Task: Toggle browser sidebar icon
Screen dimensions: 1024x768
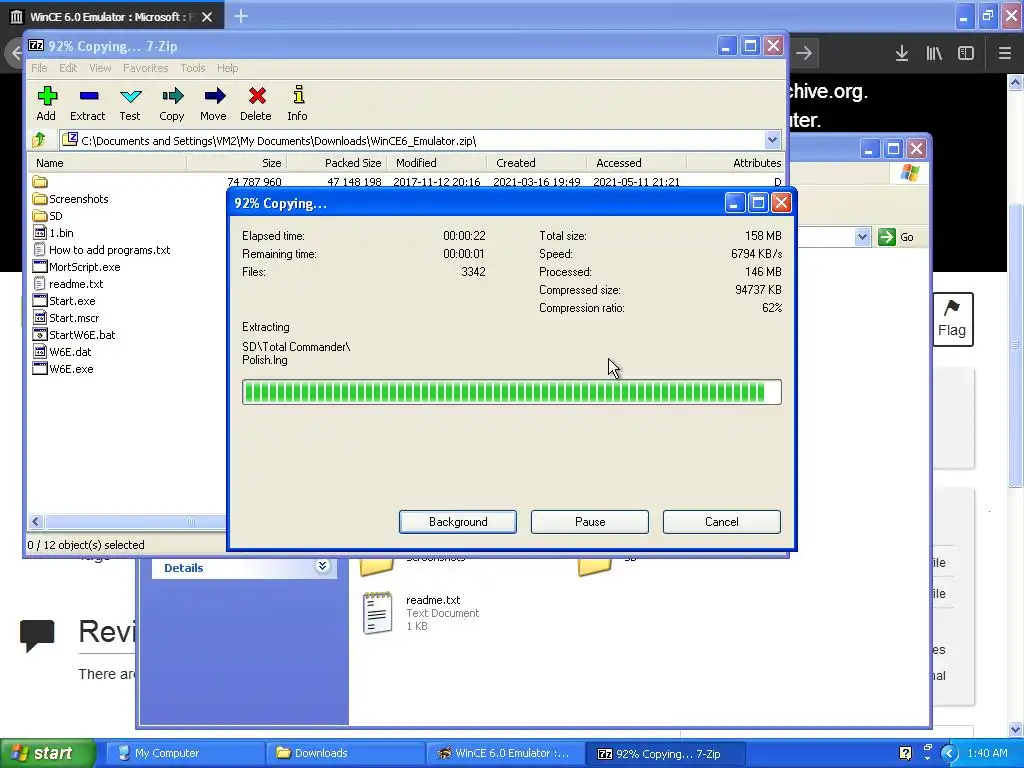Action: (966, 54)
